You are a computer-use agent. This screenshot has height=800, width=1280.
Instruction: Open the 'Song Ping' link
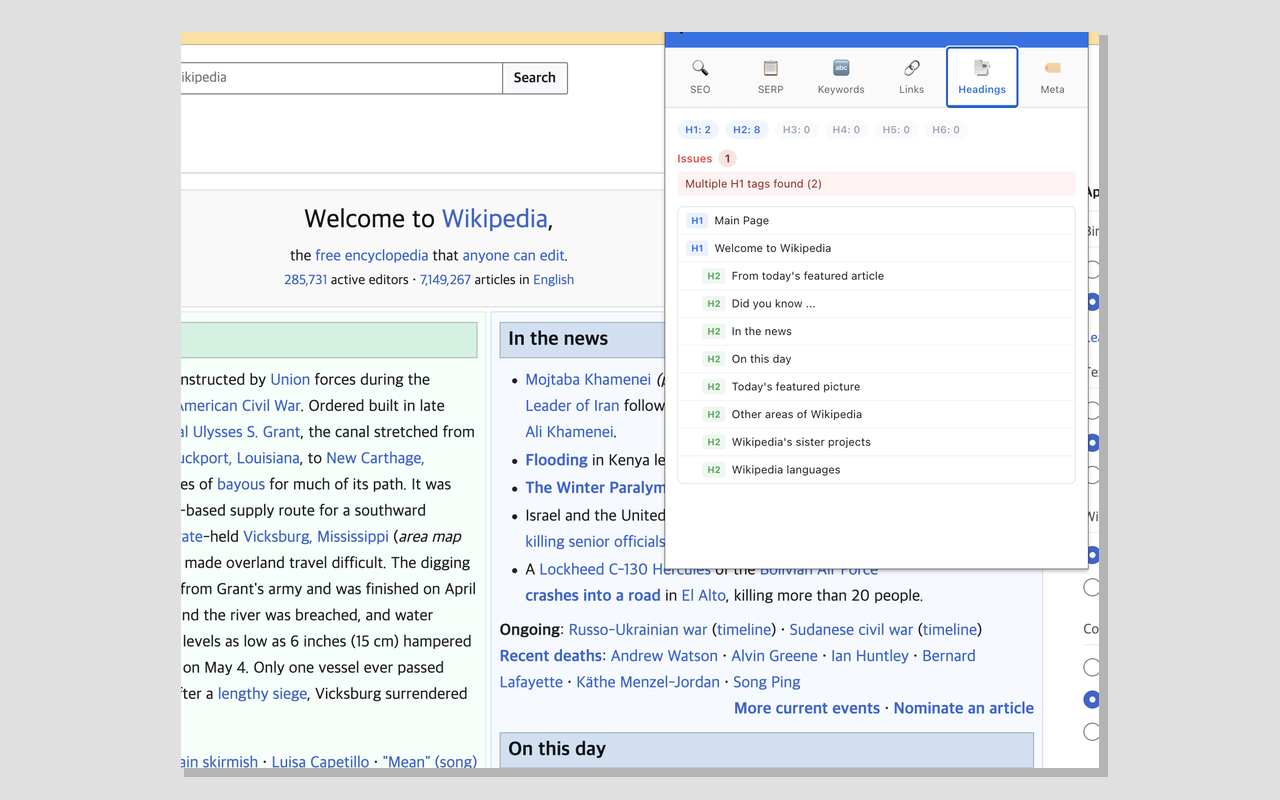[x=767, y=682]
